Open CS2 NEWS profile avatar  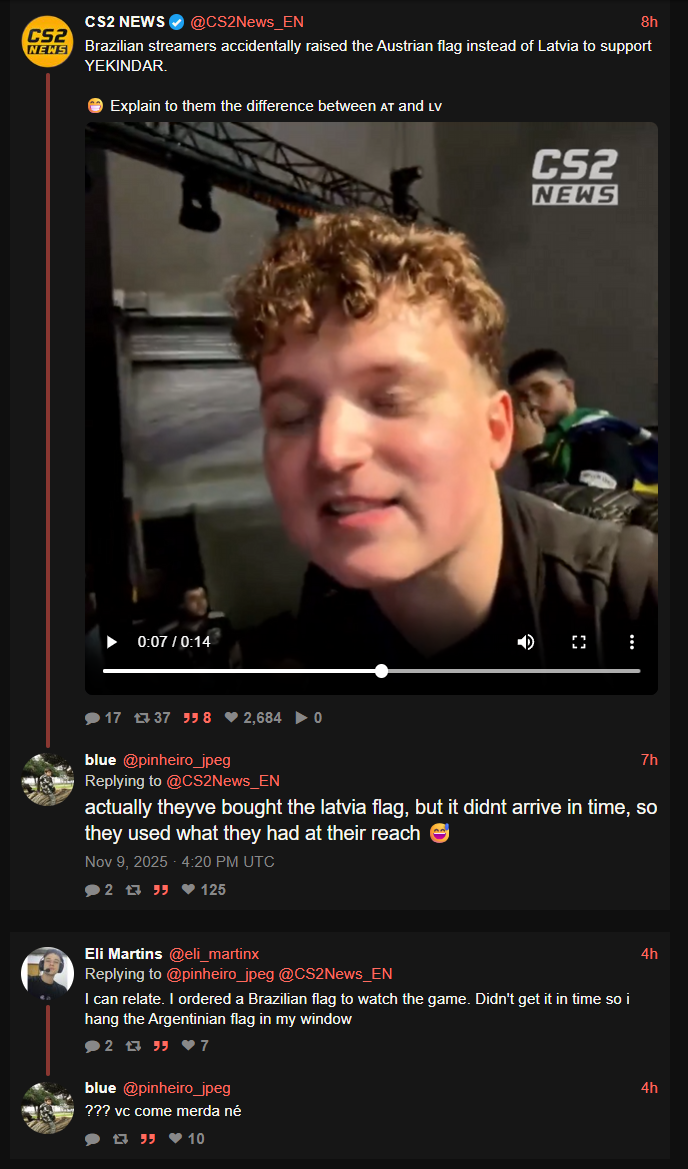tap(47, 41)
